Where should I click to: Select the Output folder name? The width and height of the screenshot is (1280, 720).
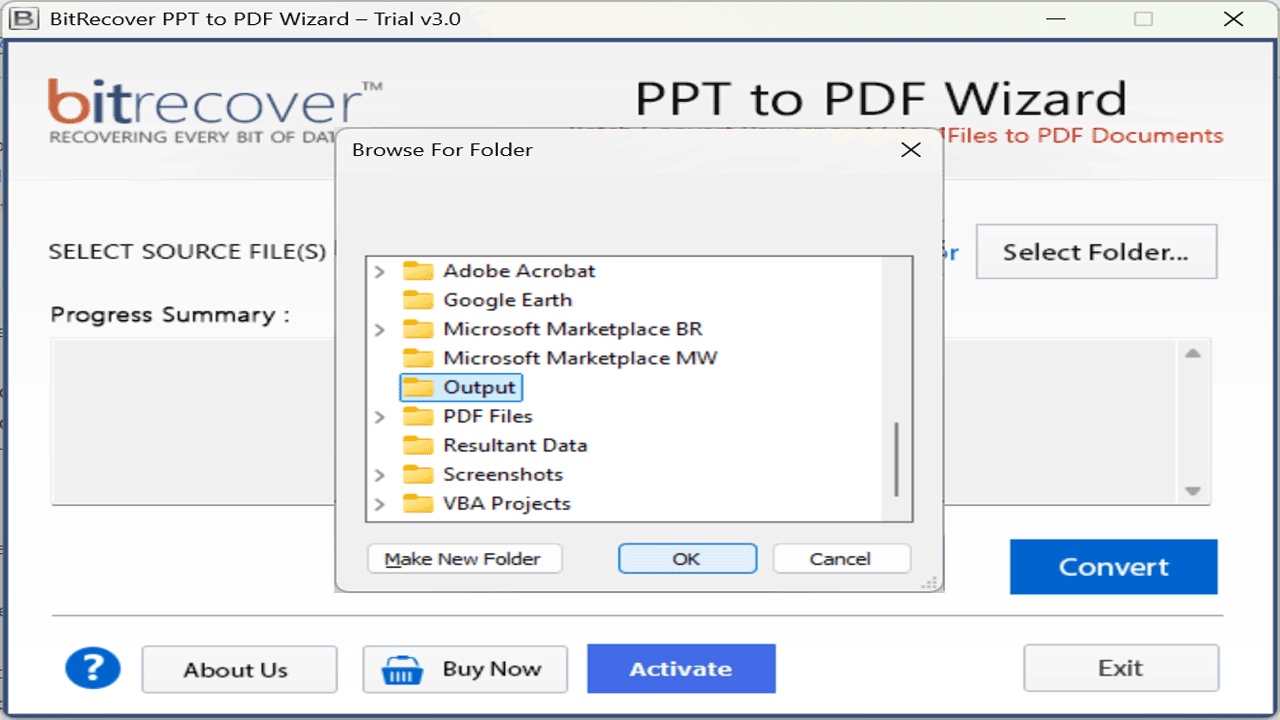click(x=479, y=387)
